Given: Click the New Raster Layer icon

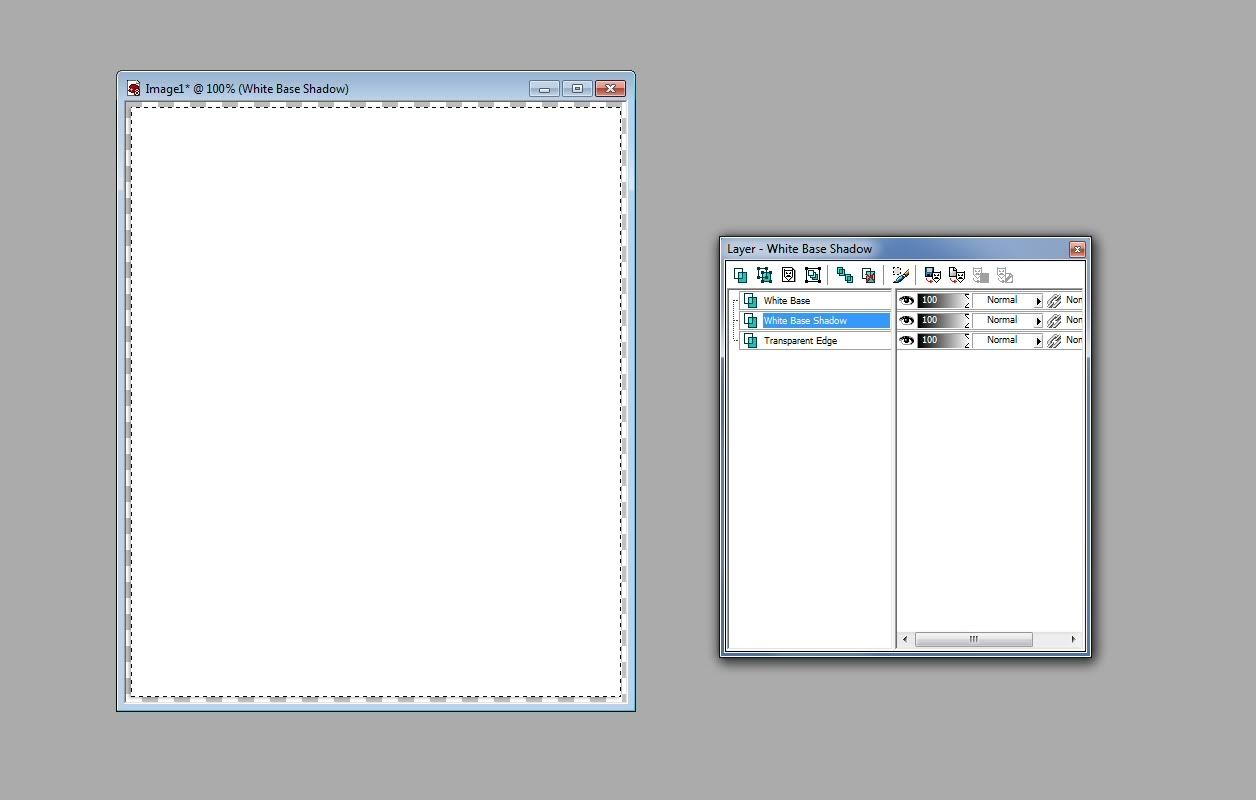Looking at the screenshot, I should coord(740,275).
